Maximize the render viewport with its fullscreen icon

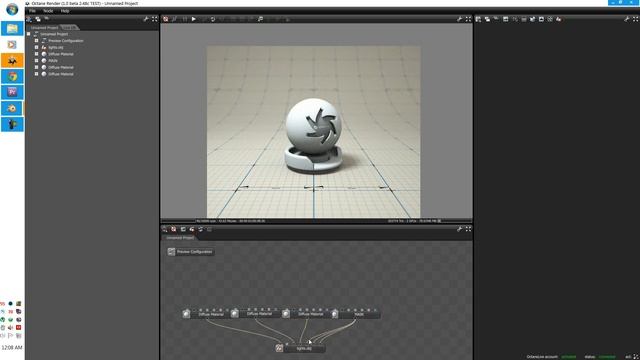tap(469, 19)
